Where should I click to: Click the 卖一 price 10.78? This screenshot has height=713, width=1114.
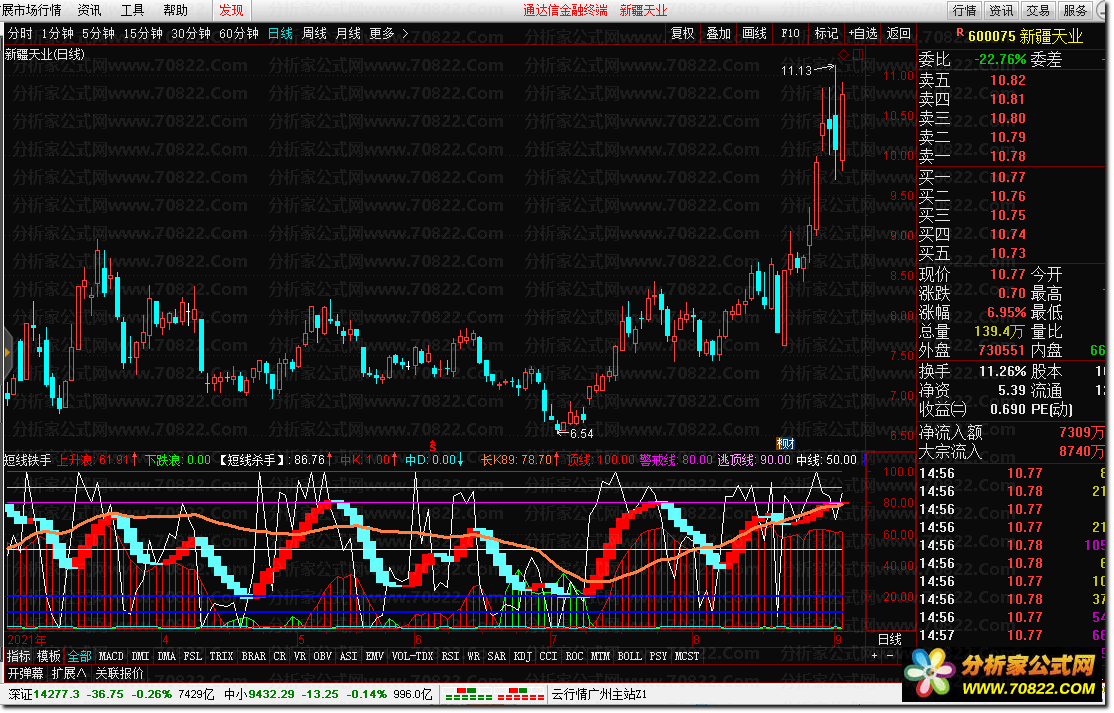coord(1007,156)
